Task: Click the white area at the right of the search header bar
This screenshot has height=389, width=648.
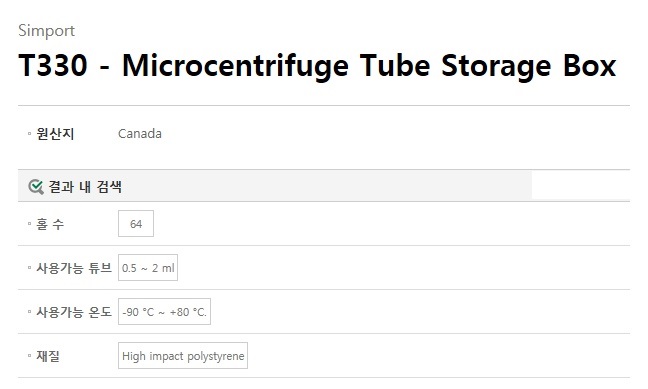Action: (581, 186)
